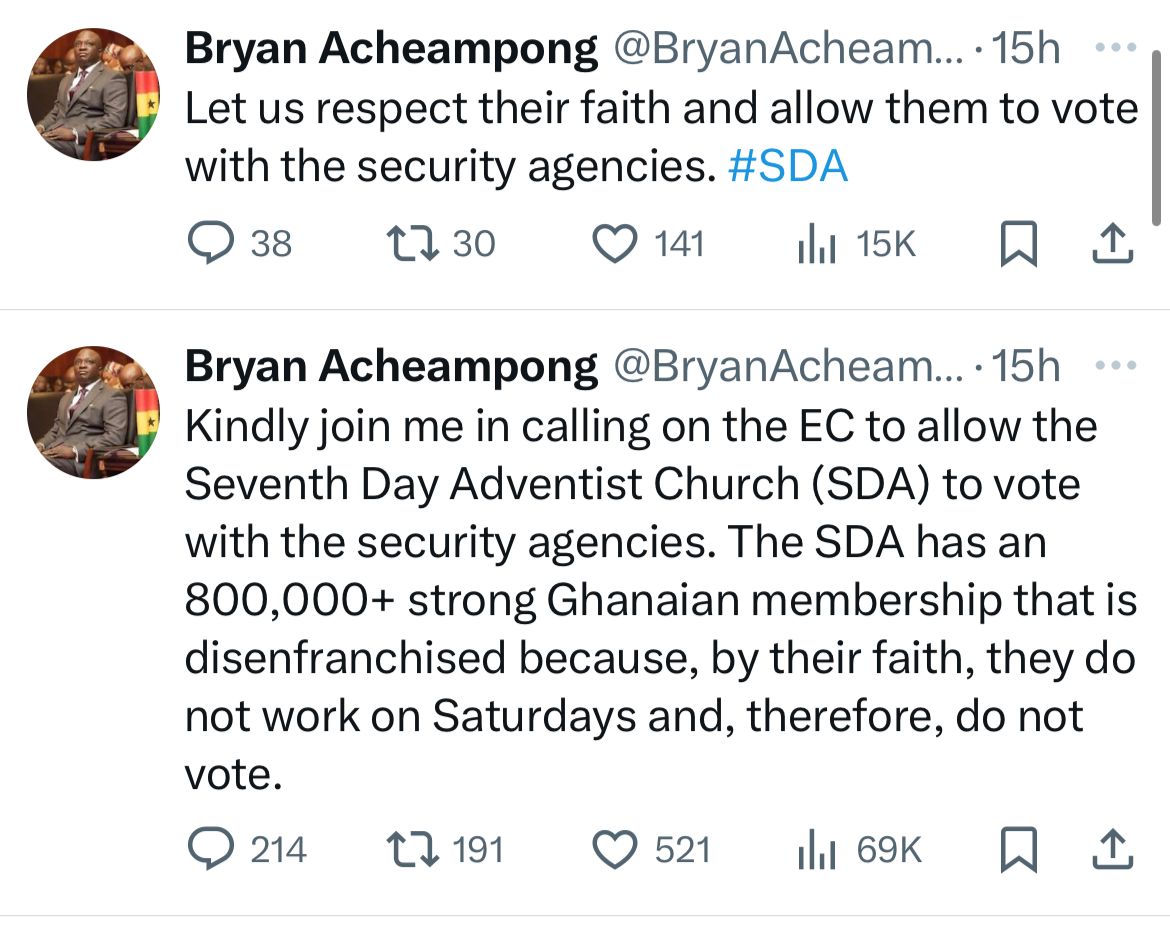Like the tweet with 521 likes
This screenshot has width=1170, height=952.
(616, 850)
